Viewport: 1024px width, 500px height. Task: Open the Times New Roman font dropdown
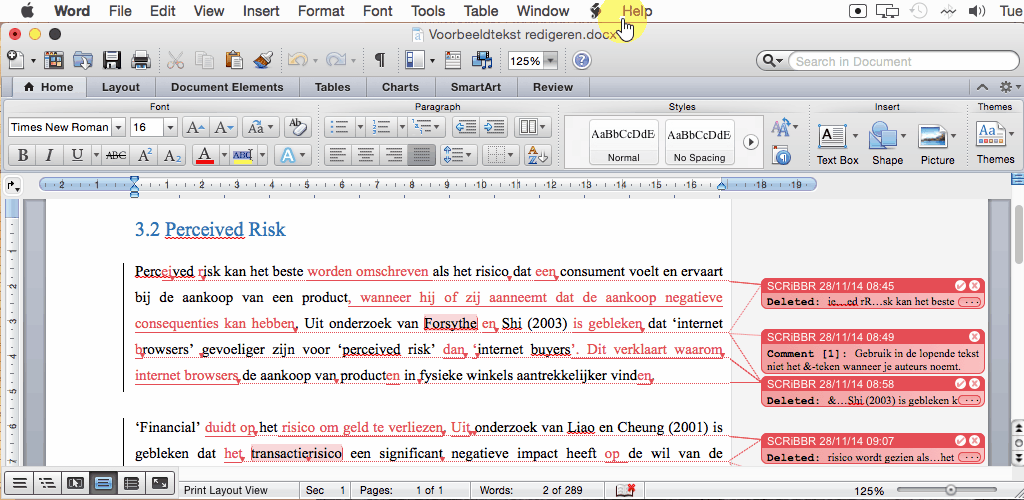click(118, 127)
